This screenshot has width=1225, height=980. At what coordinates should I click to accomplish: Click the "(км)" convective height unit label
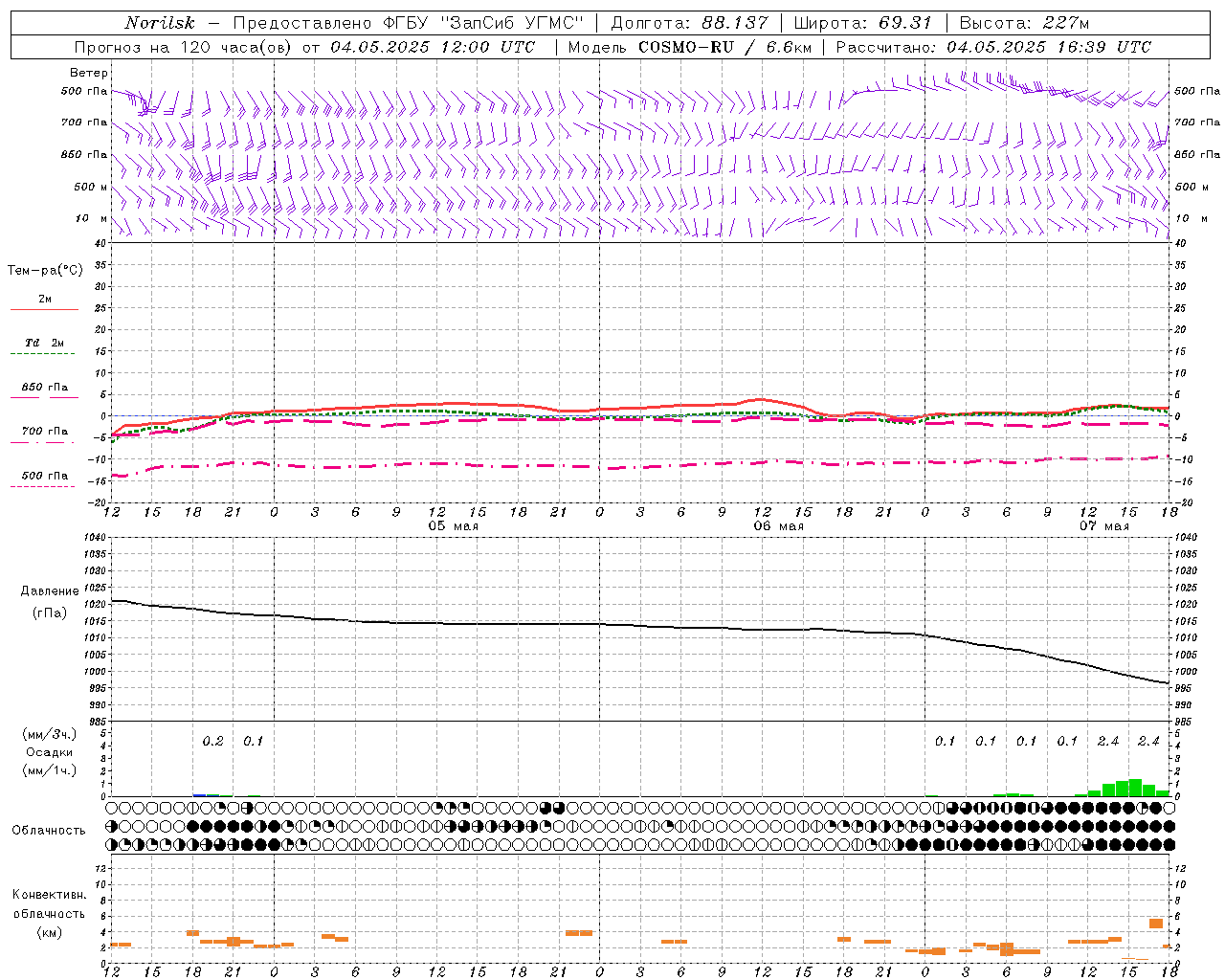pos(50,932)
